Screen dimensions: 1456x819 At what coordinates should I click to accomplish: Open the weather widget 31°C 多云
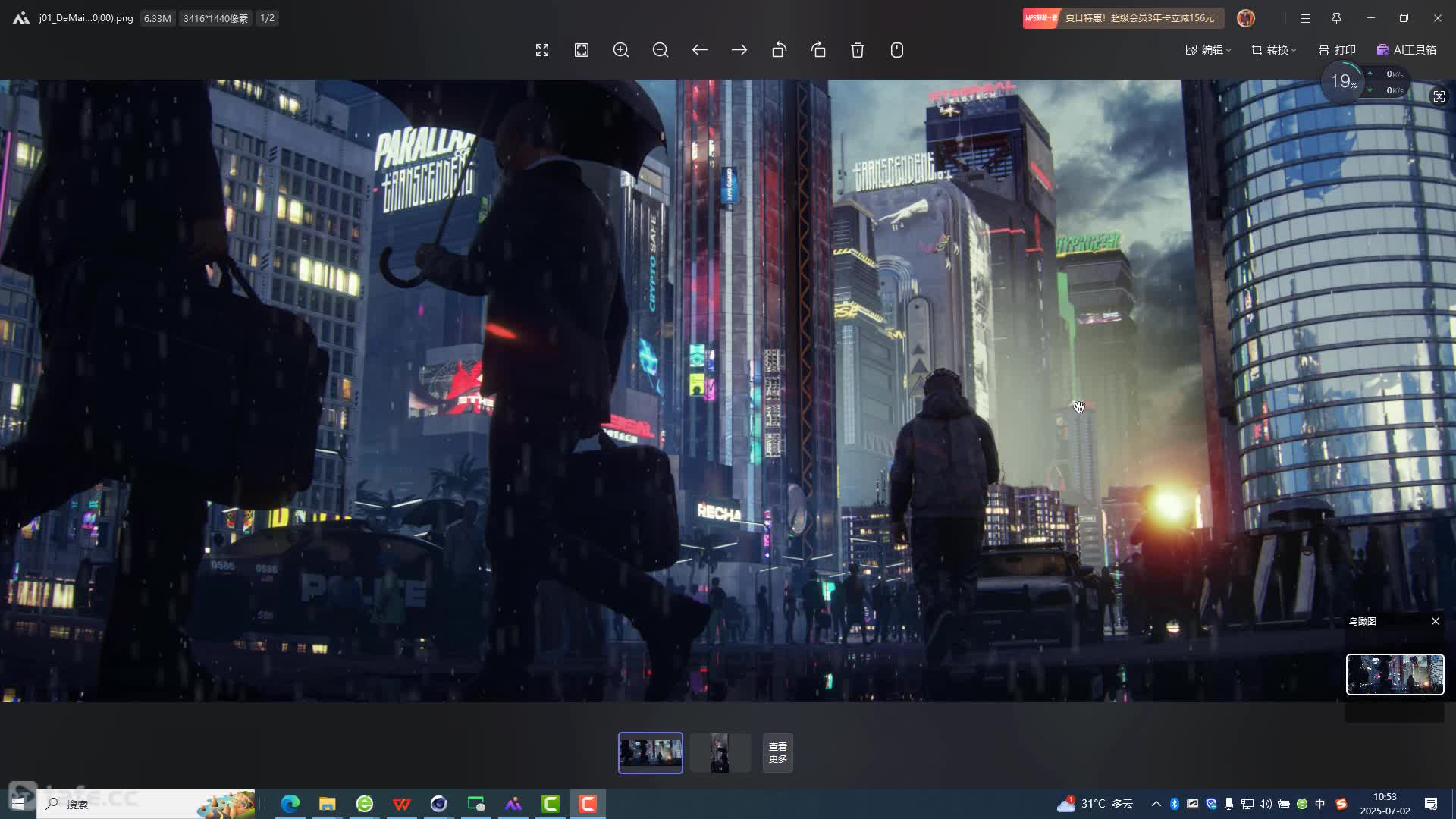click(x=1095, y=804)
